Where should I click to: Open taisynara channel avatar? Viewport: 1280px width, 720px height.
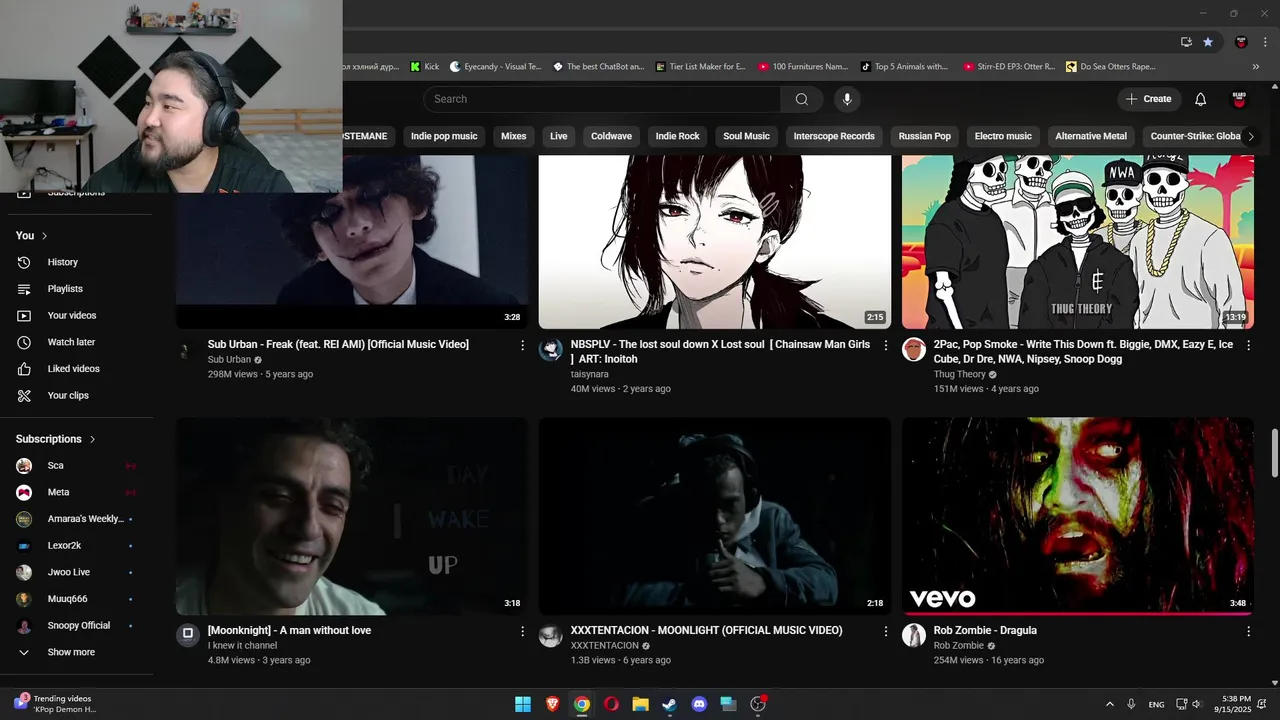pos(550,349)
